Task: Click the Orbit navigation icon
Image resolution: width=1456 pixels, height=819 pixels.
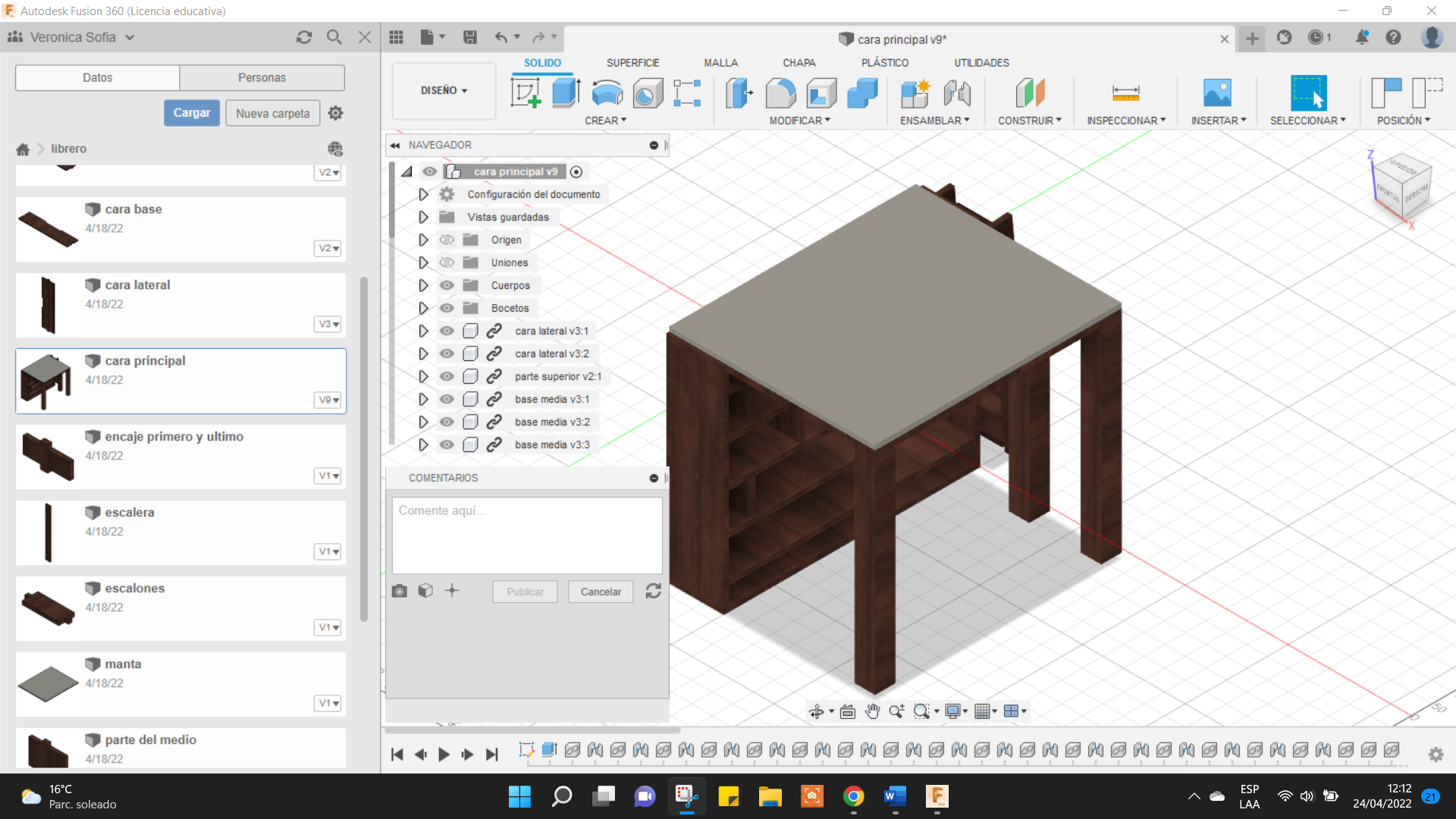Action: (x=817, y=711)
